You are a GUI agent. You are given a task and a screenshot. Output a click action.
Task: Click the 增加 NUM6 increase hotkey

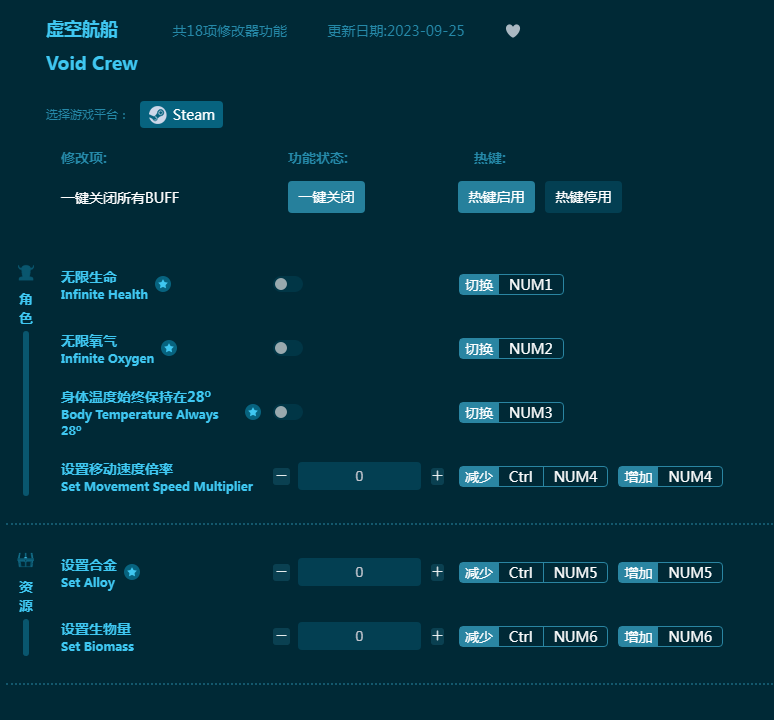[670, 637]
